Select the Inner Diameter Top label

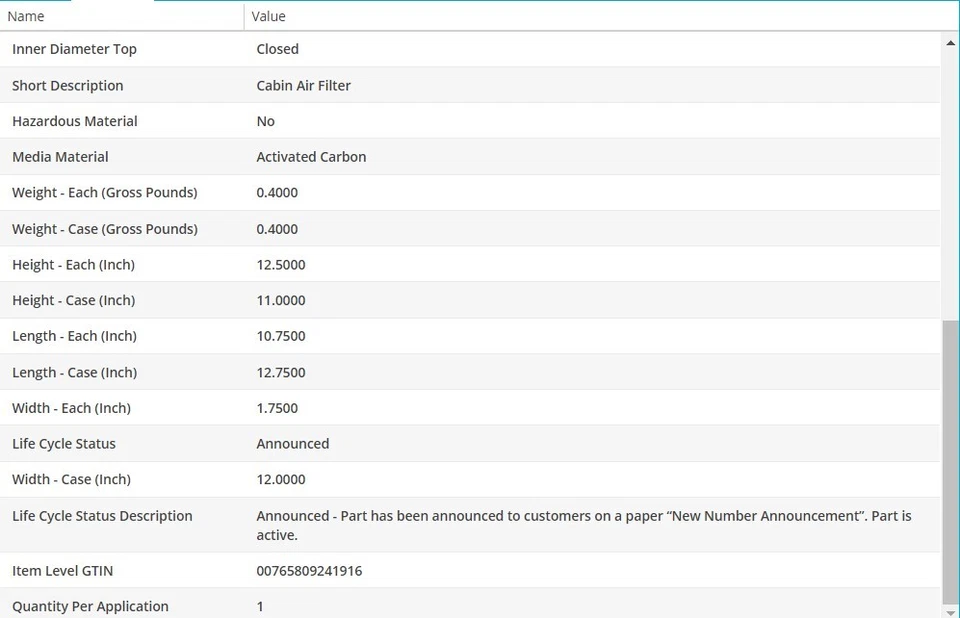coord(74,49)
